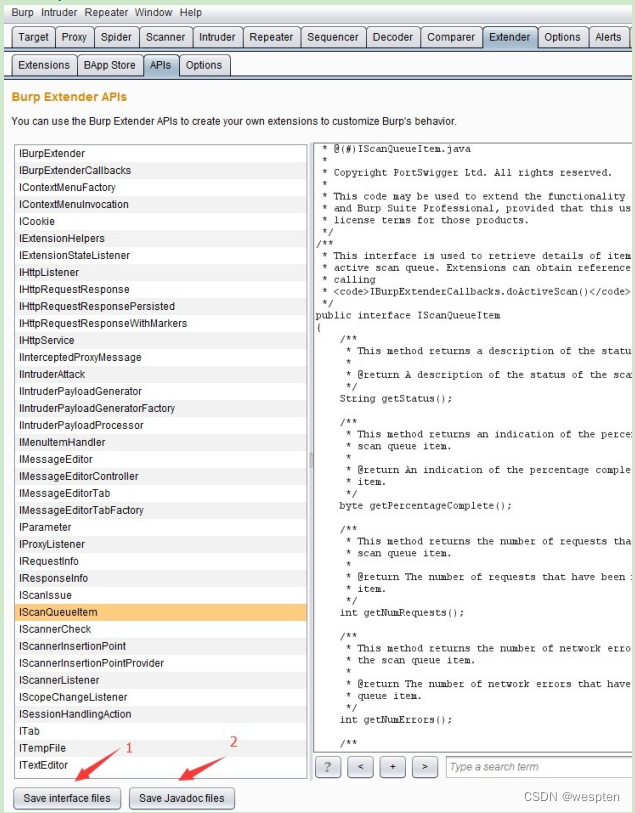The width and height of the screenshot is (635, 813).
Task: Click Save Javadoc files button
Action: (181, 798)
